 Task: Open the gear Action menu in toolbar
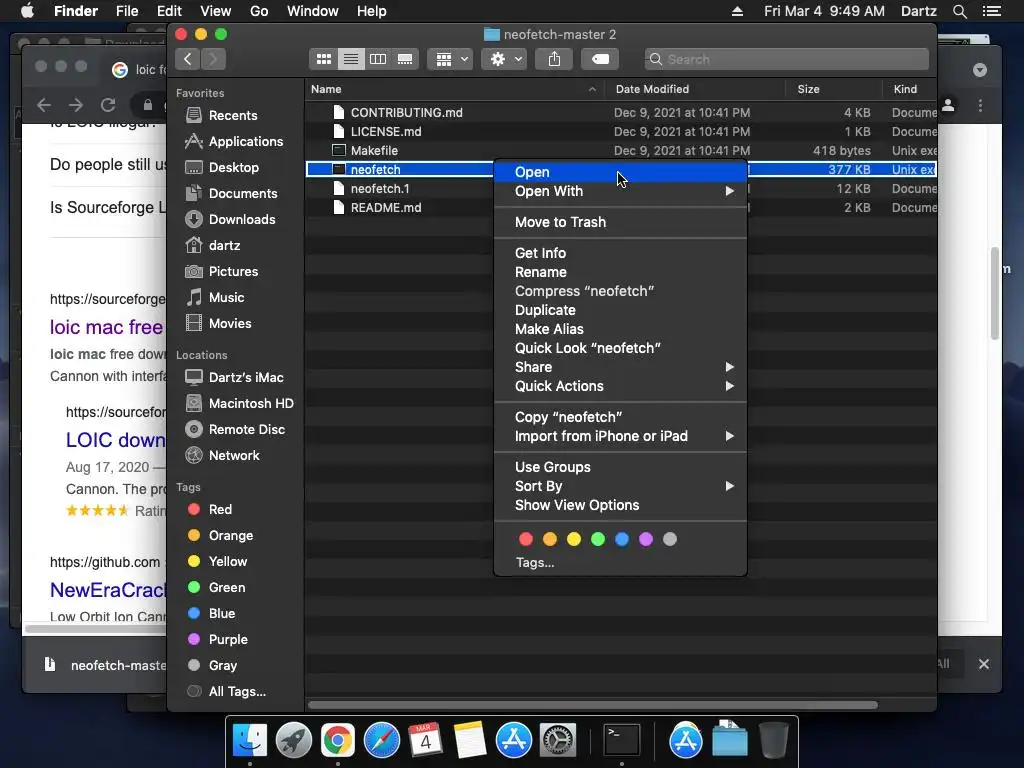[504, 59]
